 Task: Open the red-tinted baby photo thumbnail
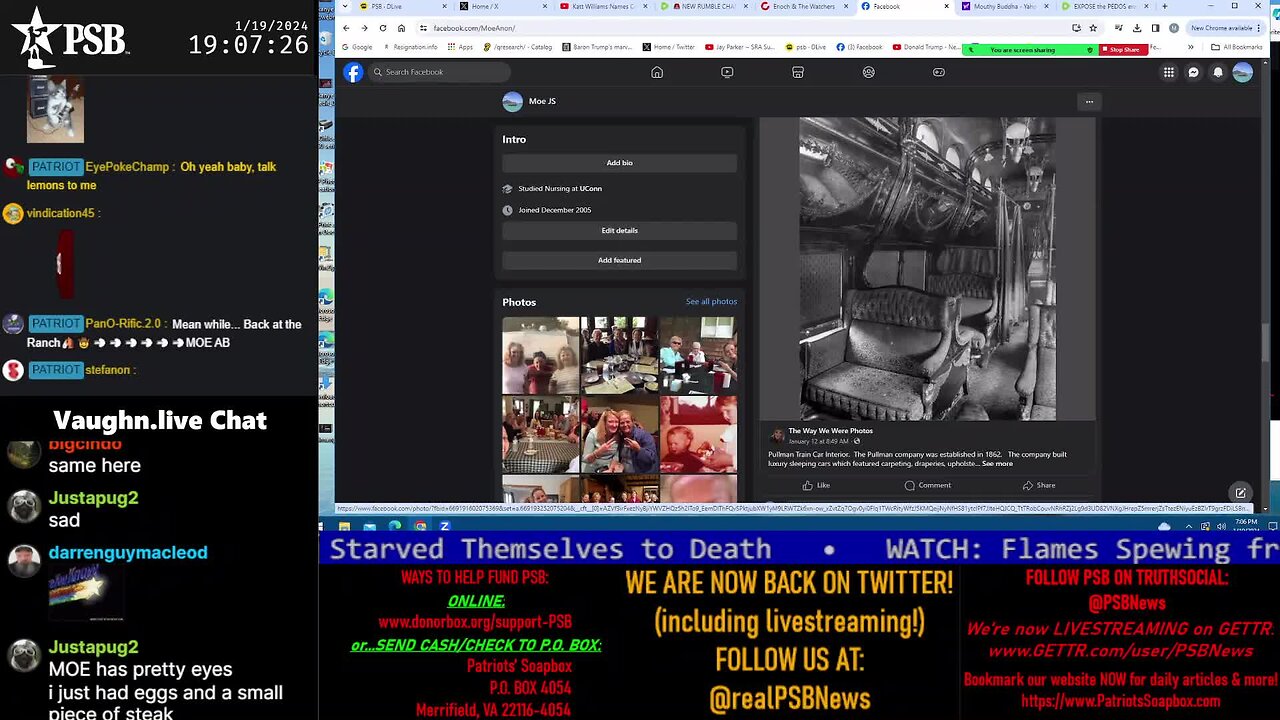tap(698, 434)
